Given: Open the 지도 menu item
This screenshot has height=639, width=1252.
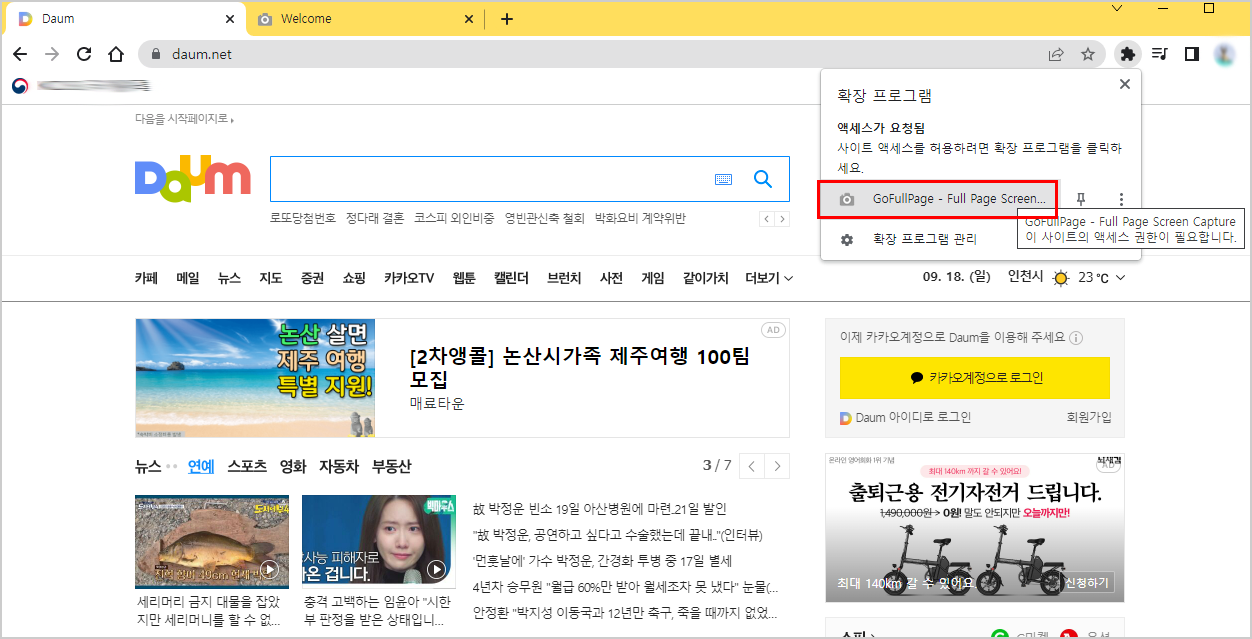Looking at the screenshot, I should (x=270, y=278).
